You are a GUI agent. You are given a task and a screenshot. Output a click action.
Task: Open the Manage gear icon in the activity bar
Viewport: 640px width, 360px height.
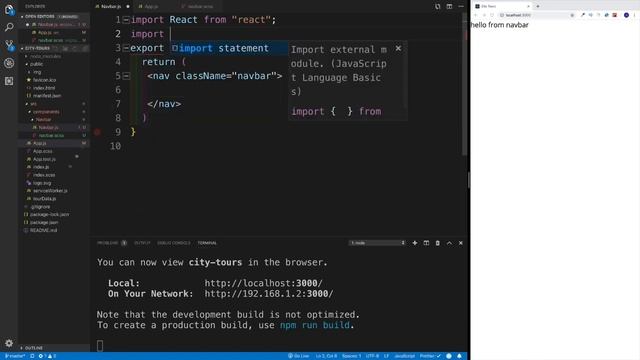pos(9,343)
